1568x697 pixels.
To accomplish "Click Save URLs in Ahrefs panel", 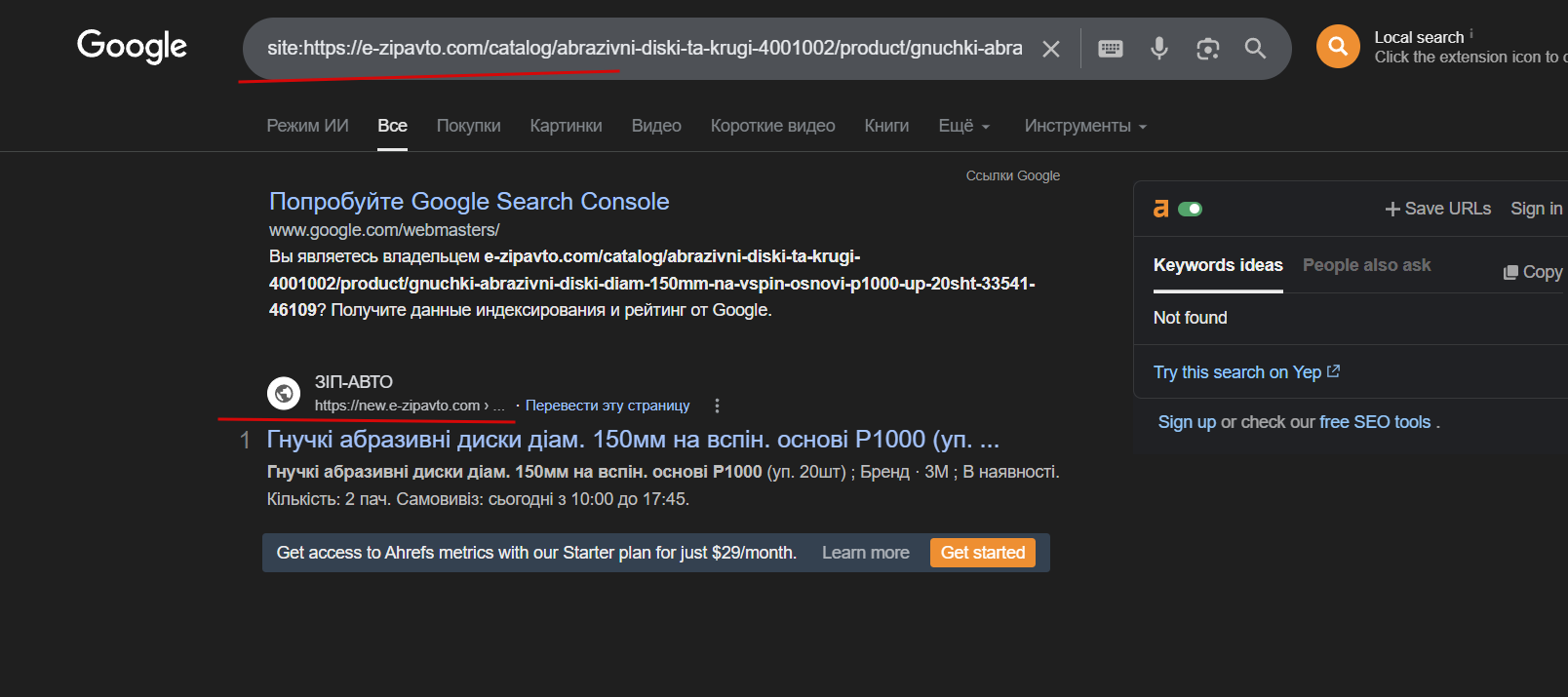I will click(x=1438, y=209).
